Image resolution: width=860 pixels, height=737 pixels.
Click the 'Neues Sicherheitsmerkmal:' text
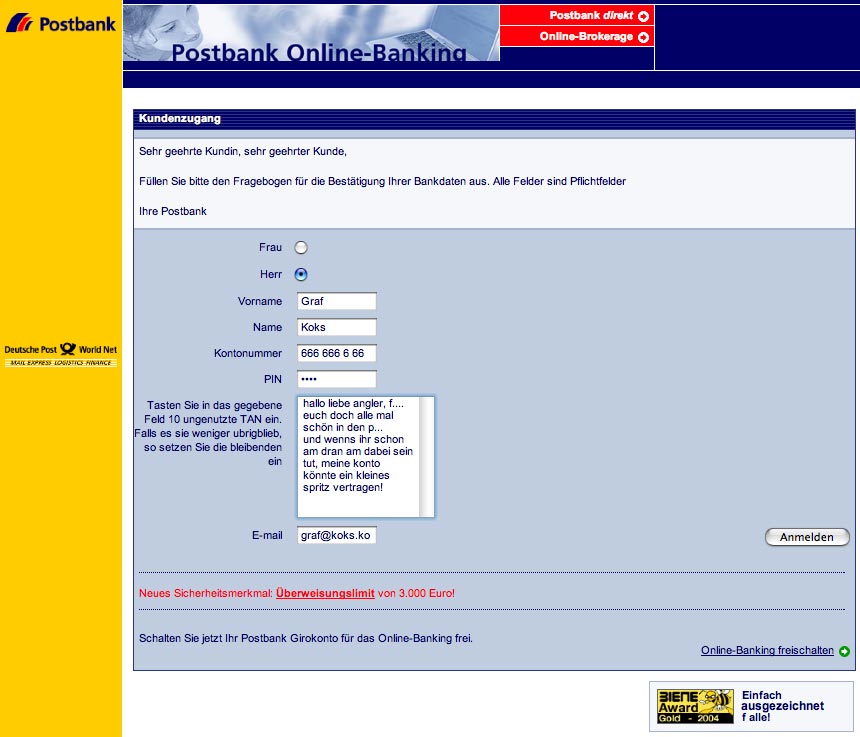tap(205, 593)
